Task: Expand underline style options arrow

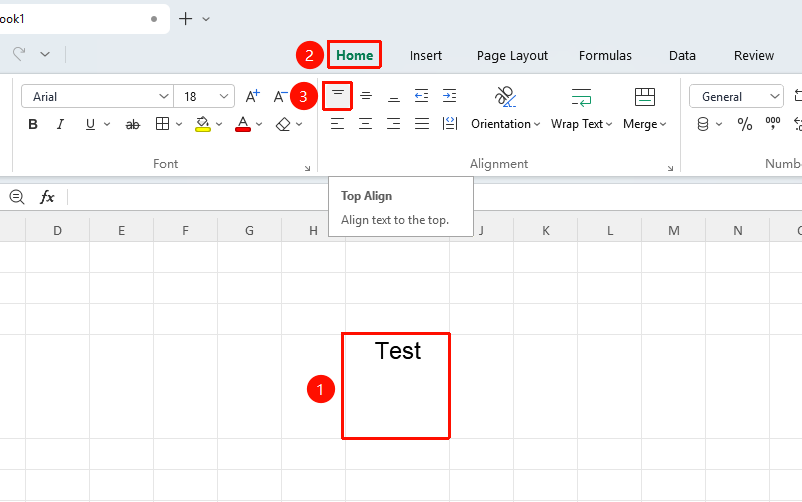Action: pyautogui.click(x=107, y=124)
